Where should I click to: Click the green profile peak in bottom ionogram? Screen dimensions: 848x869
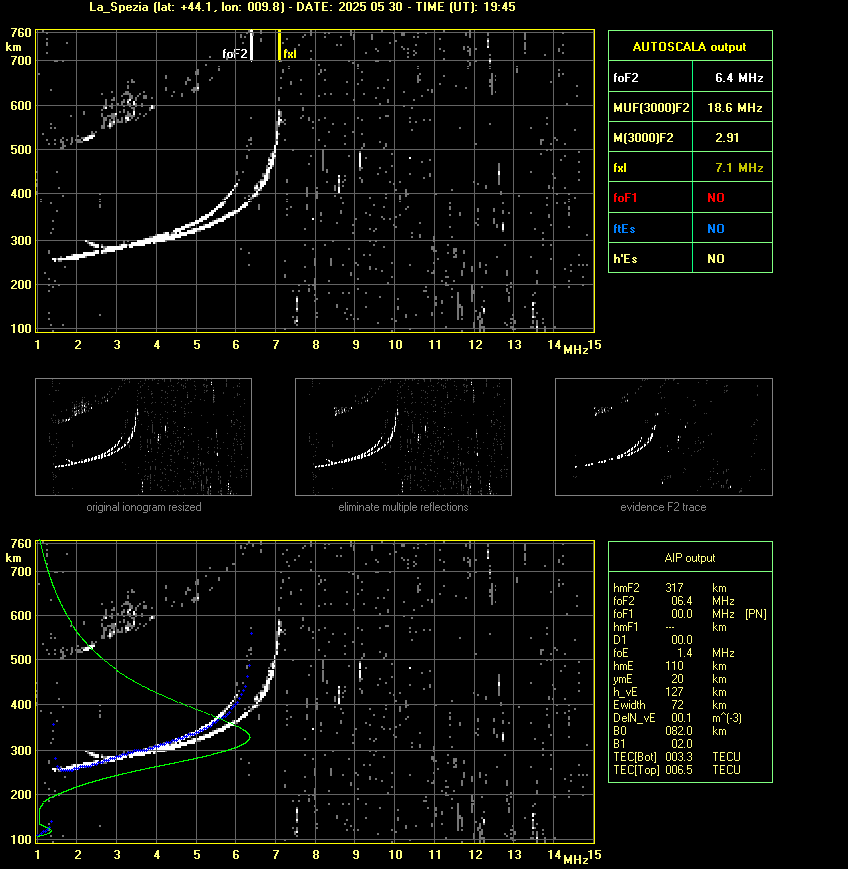[249, 737]
